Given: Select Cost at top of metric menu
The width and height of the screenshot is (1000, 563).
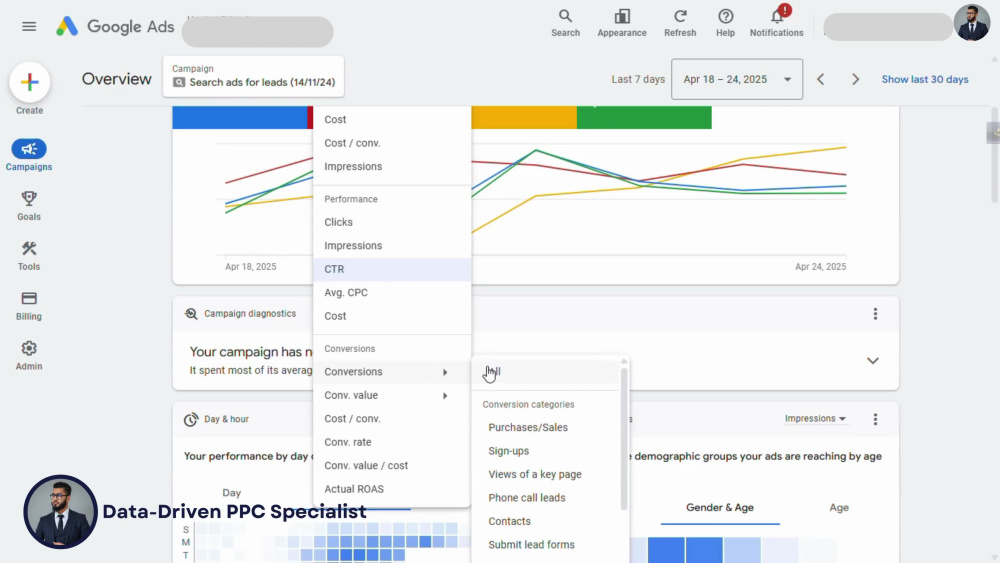Looking at the screenshot, I should coord(392,120).
